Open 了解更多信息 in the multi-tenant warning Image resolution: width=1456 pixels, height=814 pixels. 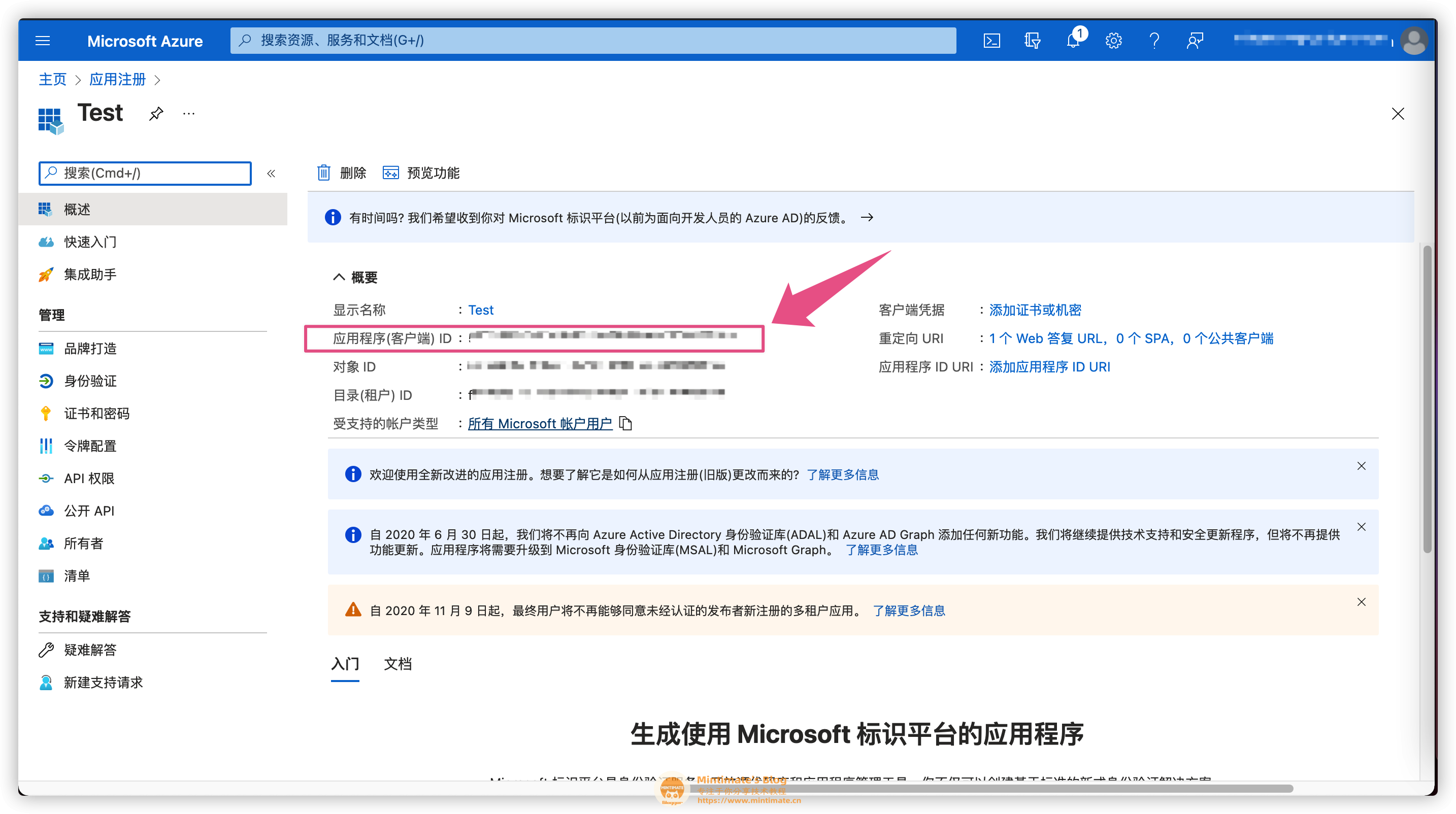[x=909, y=610]
